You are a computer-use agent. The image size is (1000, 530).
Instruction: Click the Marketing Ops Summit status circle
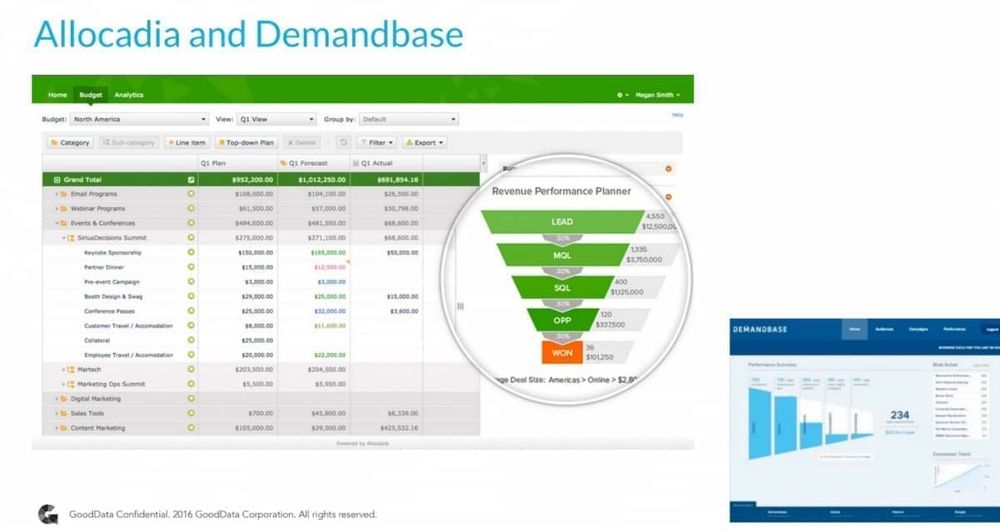pos(191,383)
